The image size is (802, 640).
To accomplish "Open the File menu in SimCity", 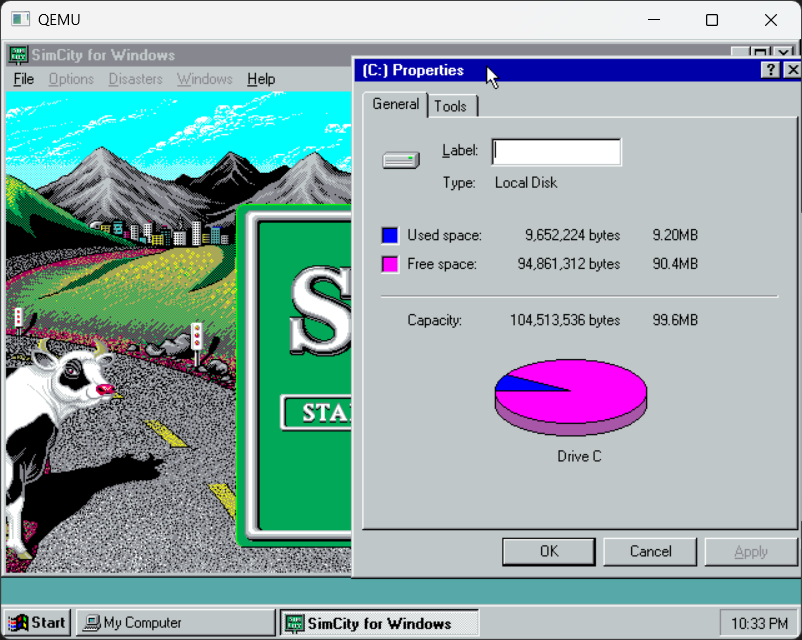I will tap(24, 79).
